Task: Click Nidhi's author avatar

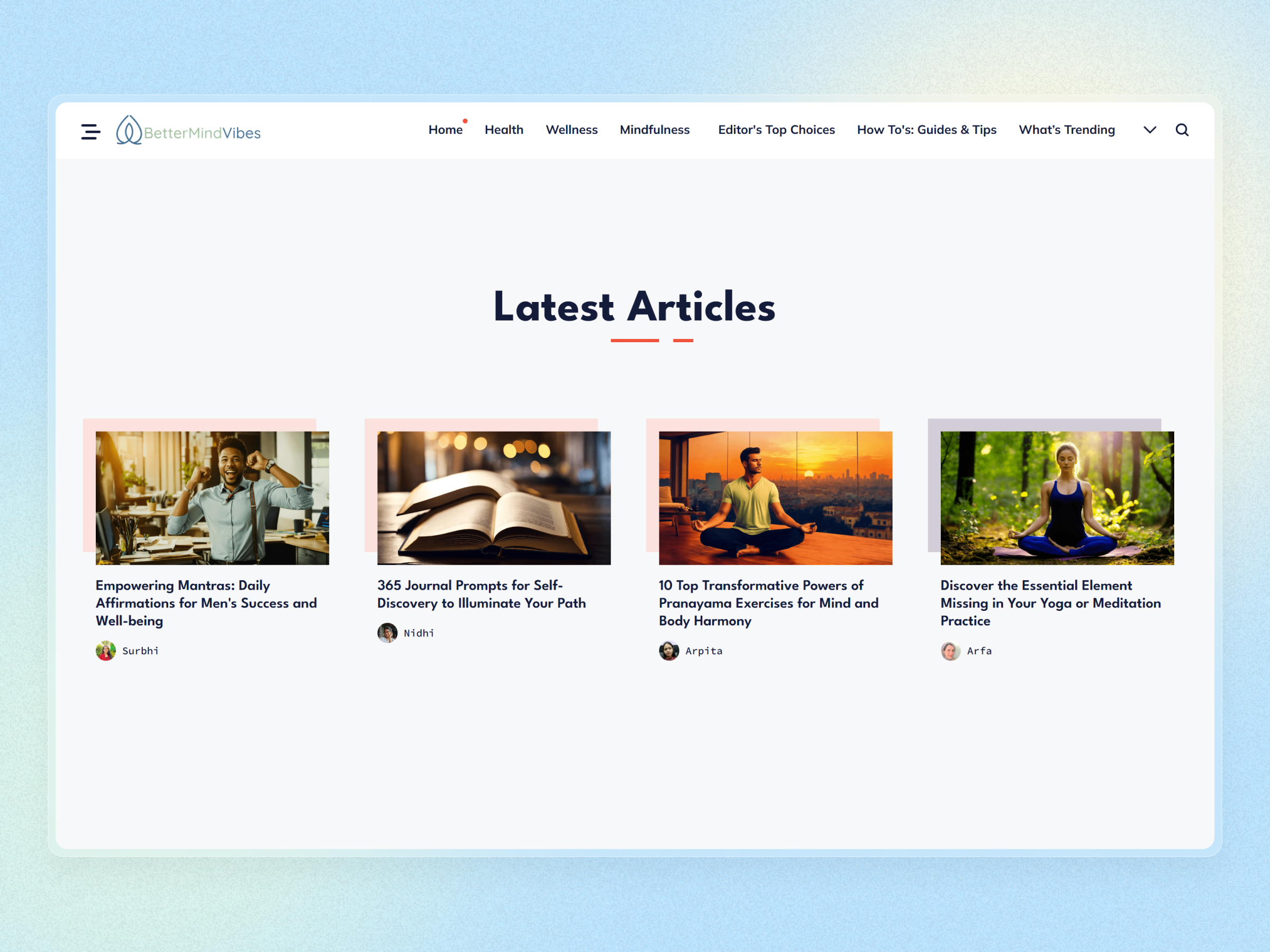Action: tap(387, 633)
